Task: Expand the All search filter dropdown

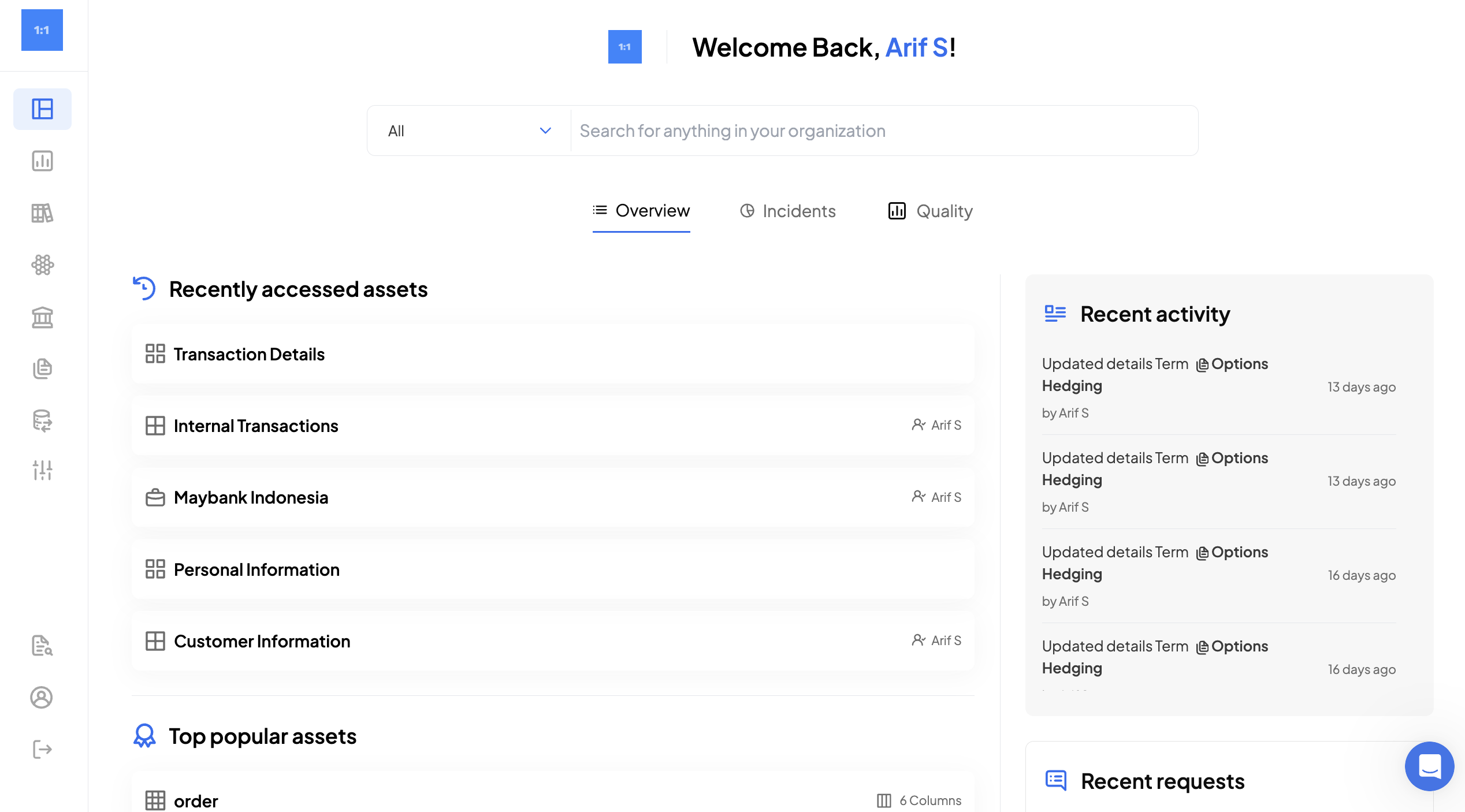Action: tap(468, 131)
